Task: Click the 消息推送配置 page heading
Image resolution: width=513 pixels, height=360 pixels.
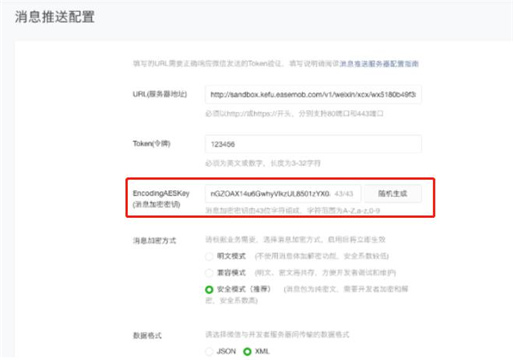Action: click(55, 17)
